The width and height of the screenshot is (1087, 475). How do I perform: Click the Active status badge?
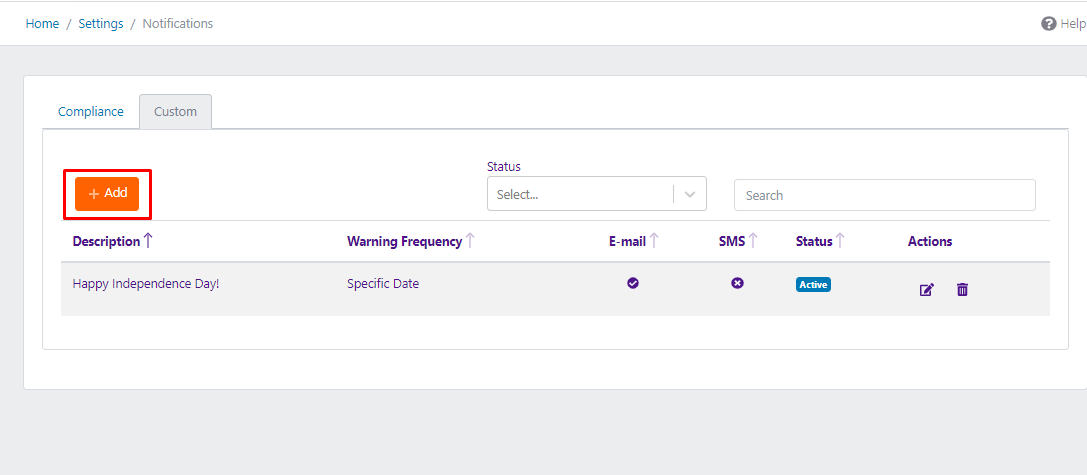tap(813, 284)
